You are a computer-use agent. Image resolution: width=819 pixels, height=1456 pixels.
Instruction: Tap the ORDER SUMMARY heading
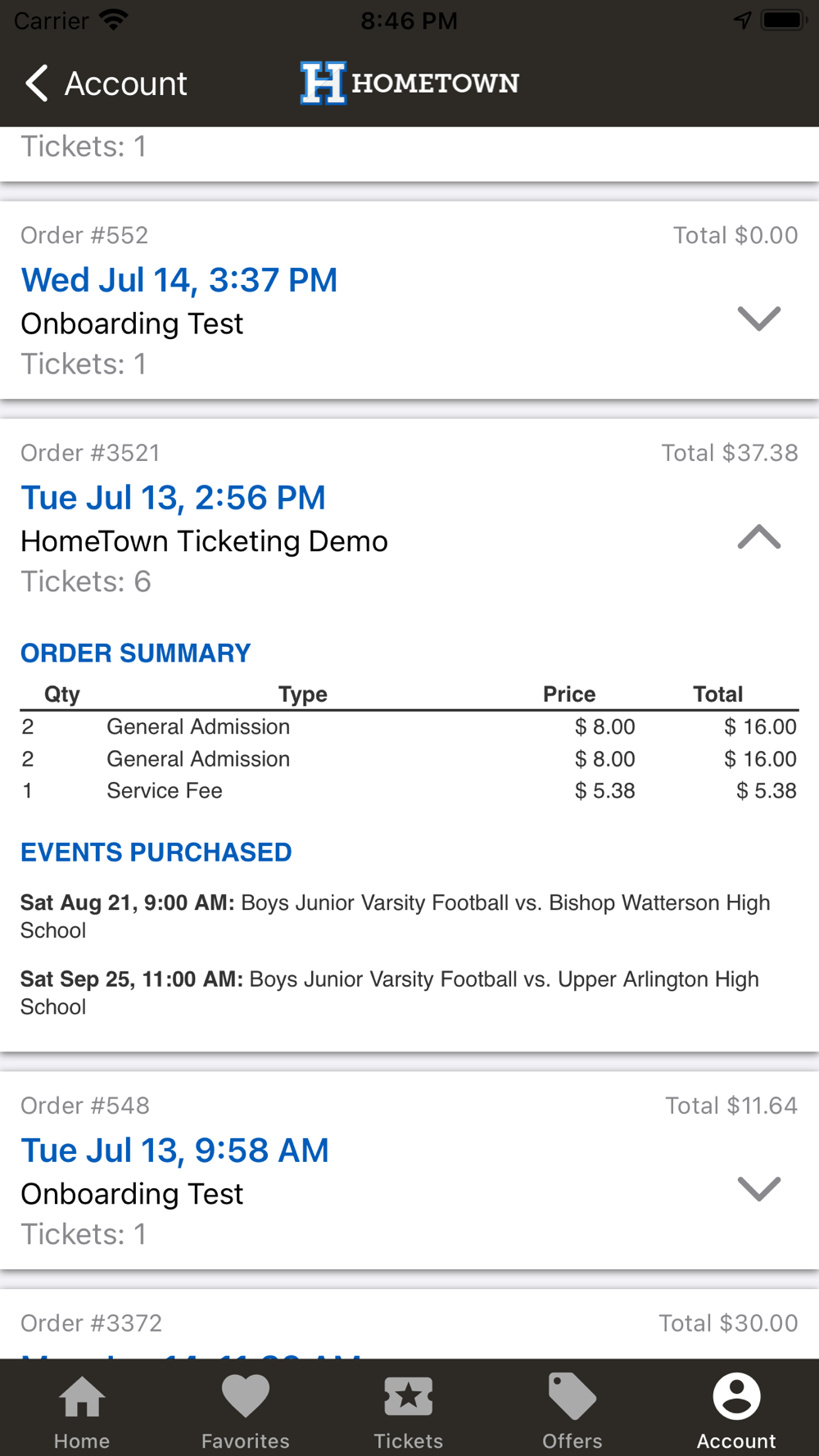[136, 653]
